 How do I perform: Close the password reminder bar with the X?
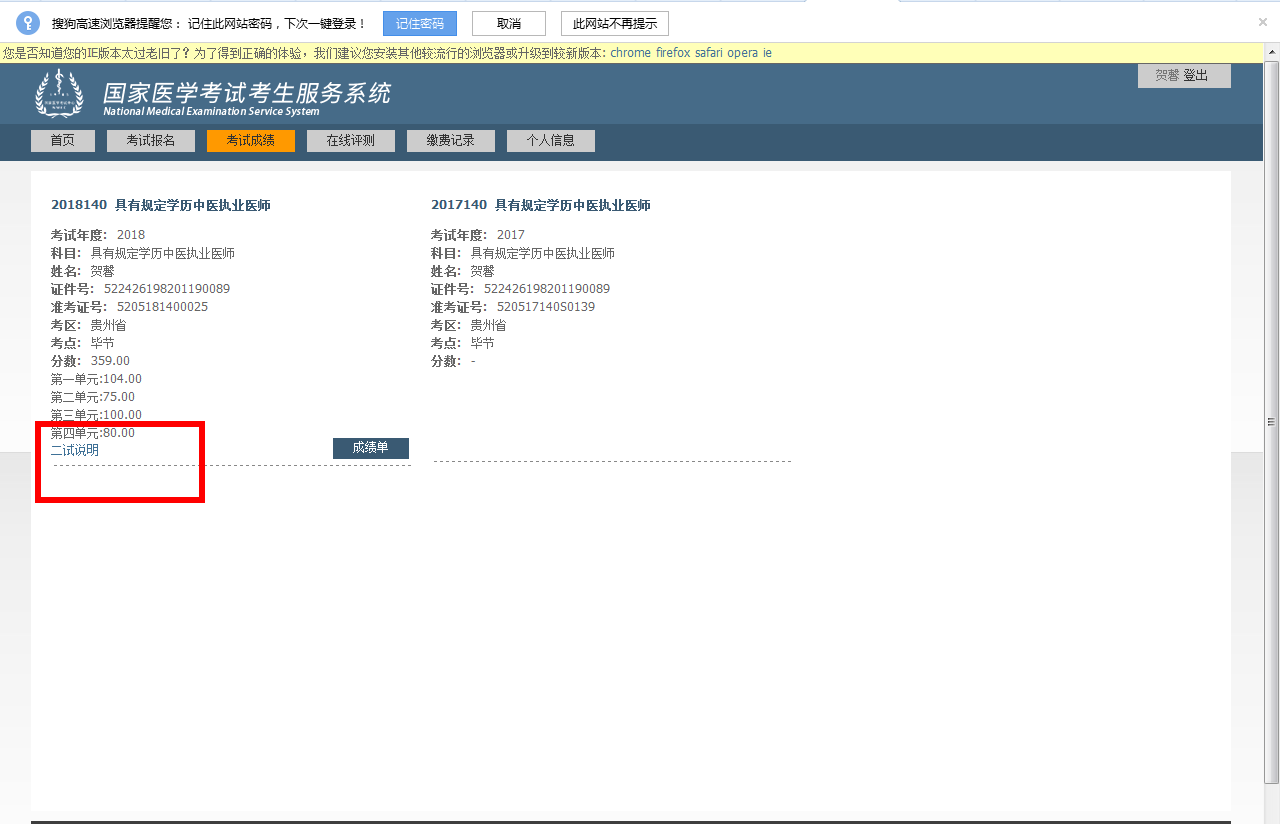click(1262, 22)
